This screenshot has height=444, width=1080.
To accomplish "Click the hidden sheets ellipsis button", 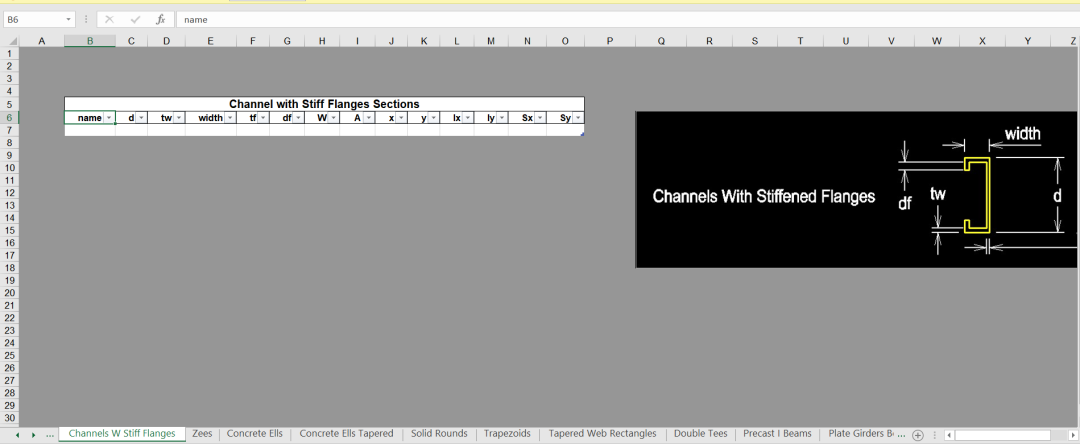I will [x=50, y=435].
